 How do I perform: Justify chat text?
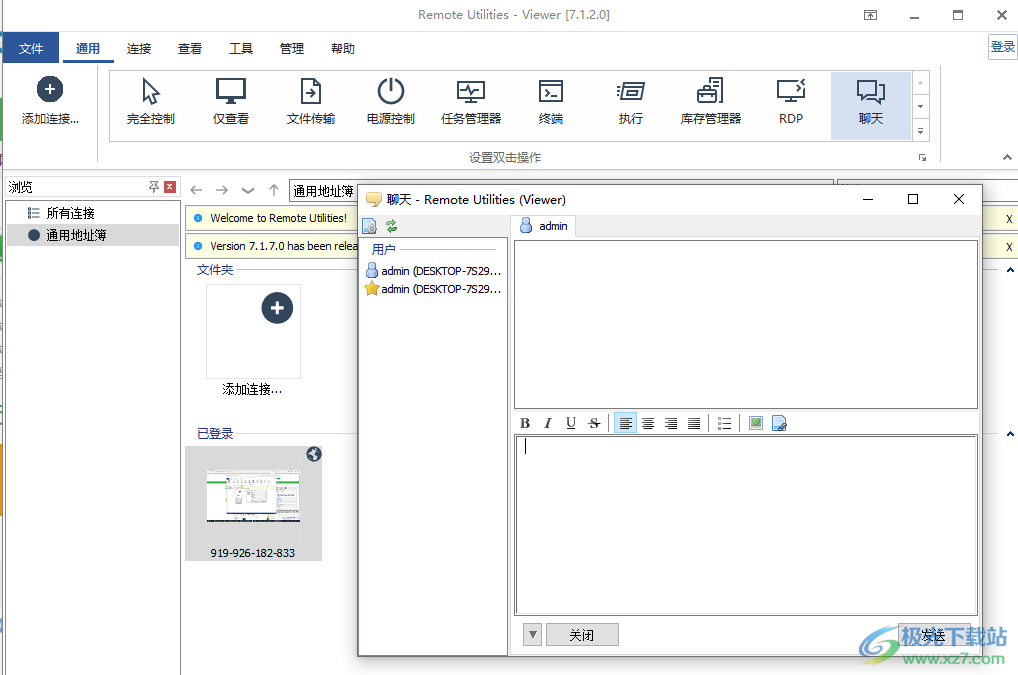coord(694,423)
